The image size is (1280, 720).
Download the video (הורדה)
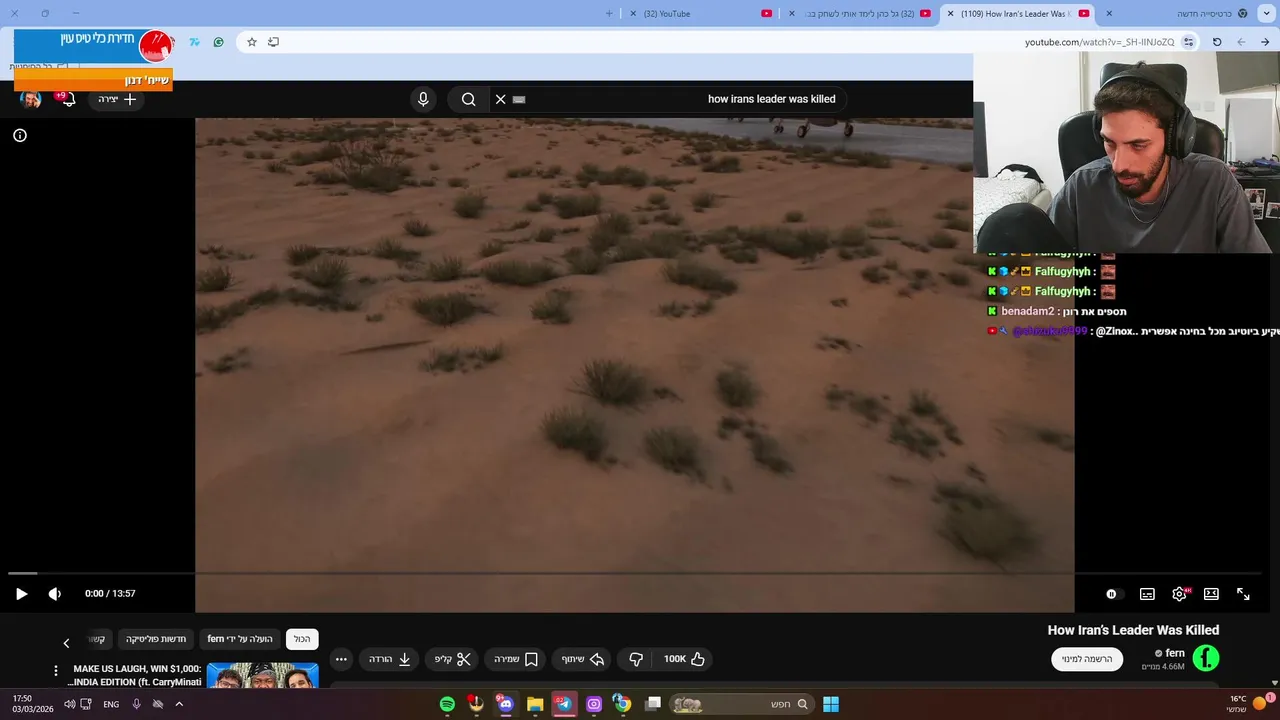click(x=391, y=659)
